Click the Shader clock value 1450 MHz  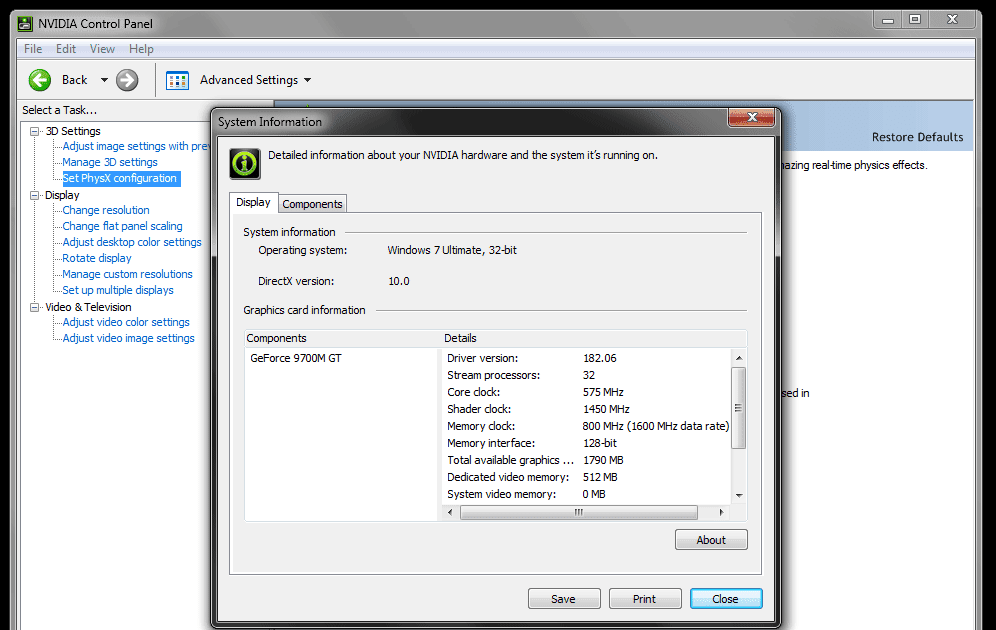pos(607,410)
